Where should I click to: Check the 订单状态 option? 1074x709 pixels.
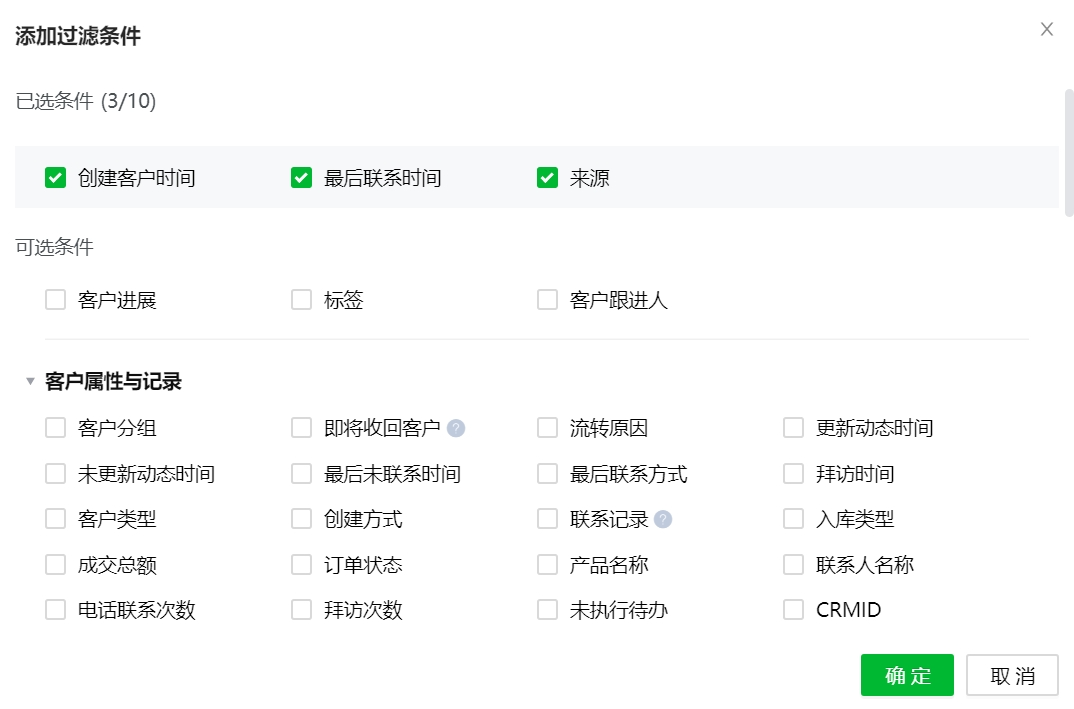coord(300,563)
